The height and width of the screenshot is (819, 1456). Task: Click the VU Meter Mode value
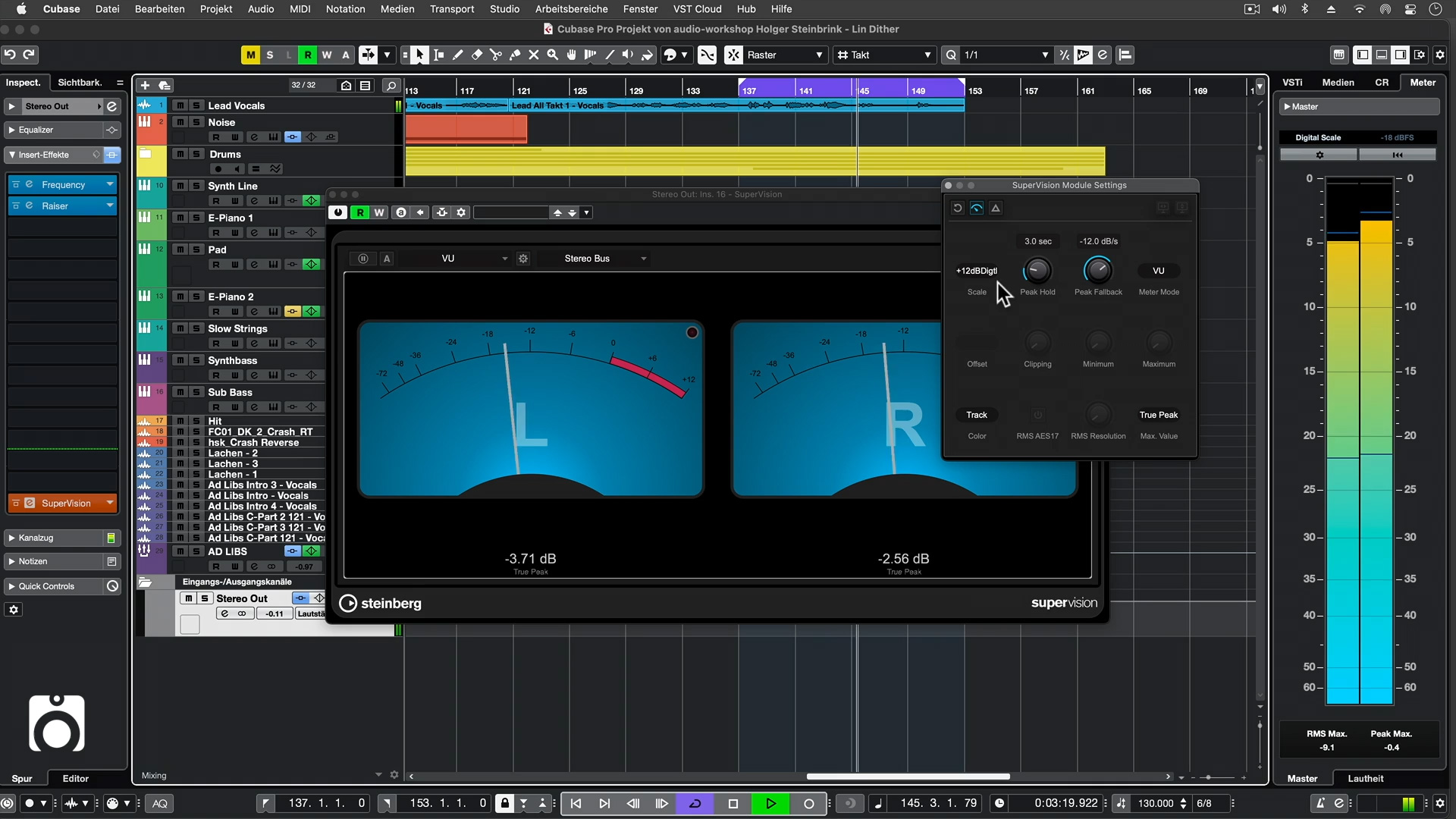click(x=1159, y=271)
